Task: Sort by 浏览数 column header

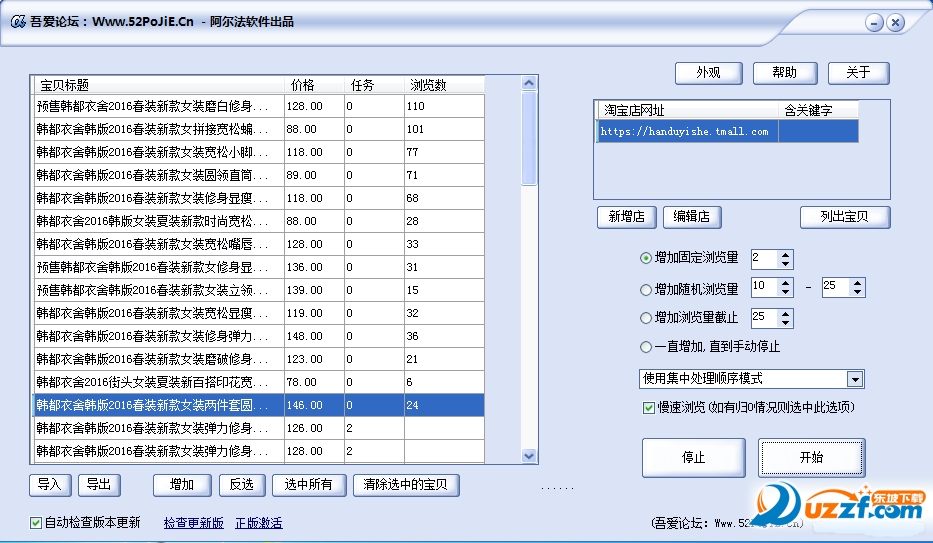Action: pyautogui.click(x=444, y=85)
